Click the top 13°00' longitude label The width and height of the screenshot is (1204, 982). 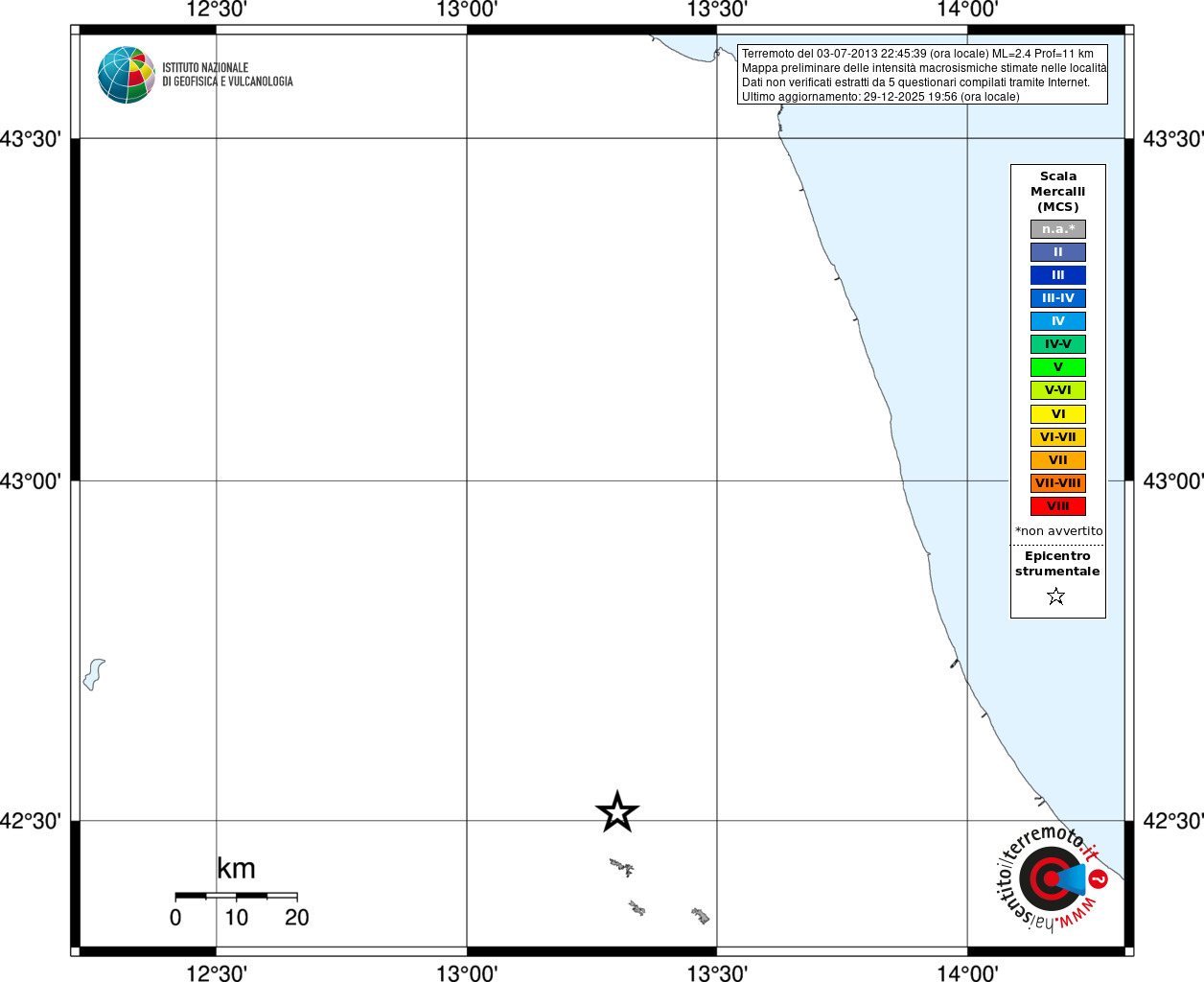pyautogui.click(x=467, y=10)
